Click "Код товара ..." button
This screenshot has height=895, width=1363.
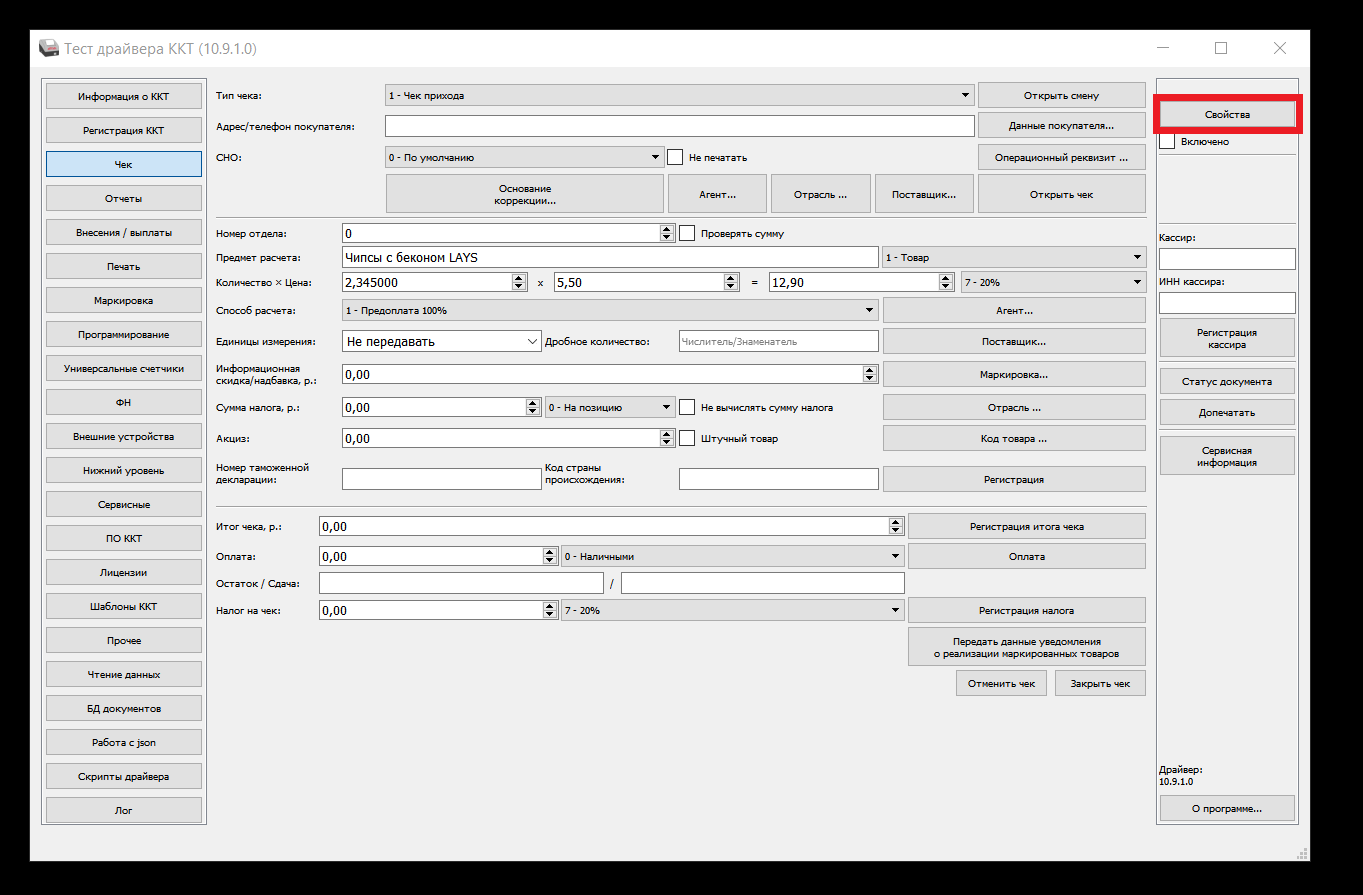[1014, 438]
